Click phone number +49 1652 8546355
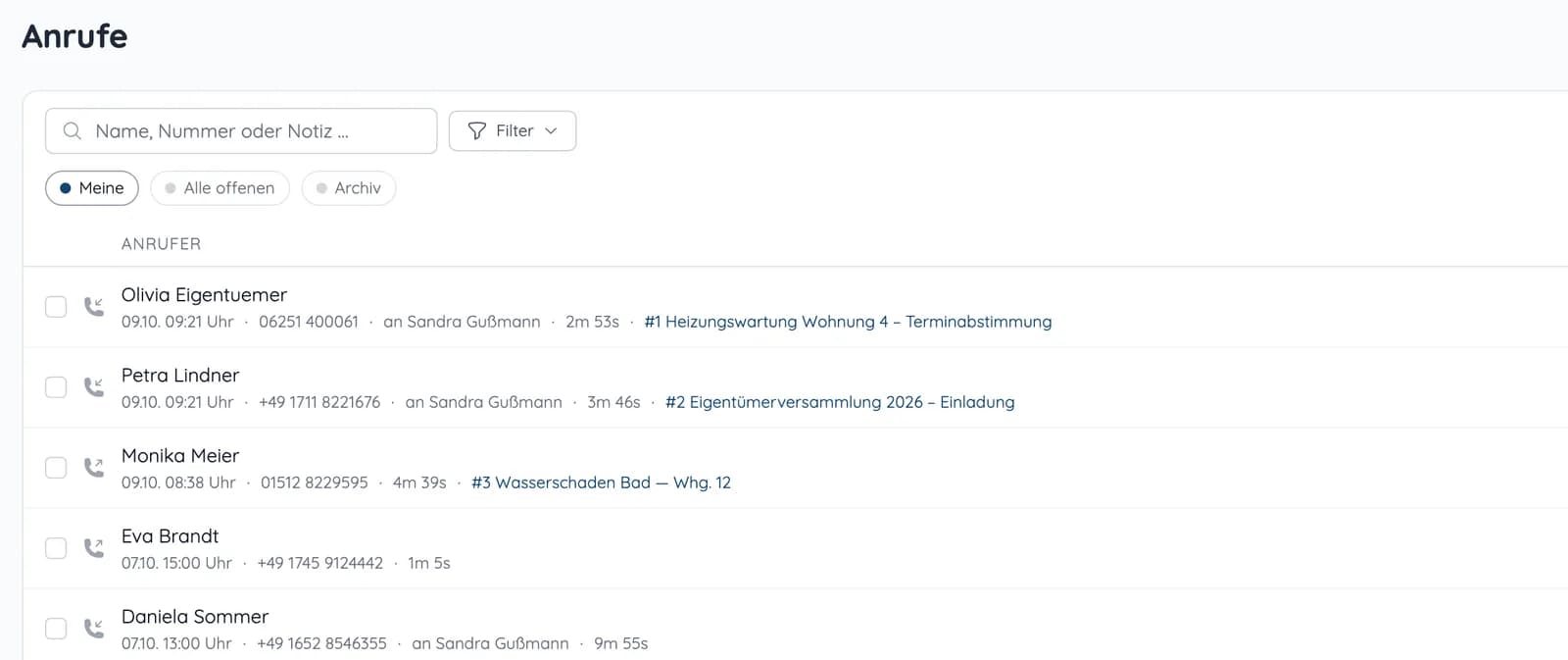The height and width of the screenshot is (660, 1568). pos(322,643)
